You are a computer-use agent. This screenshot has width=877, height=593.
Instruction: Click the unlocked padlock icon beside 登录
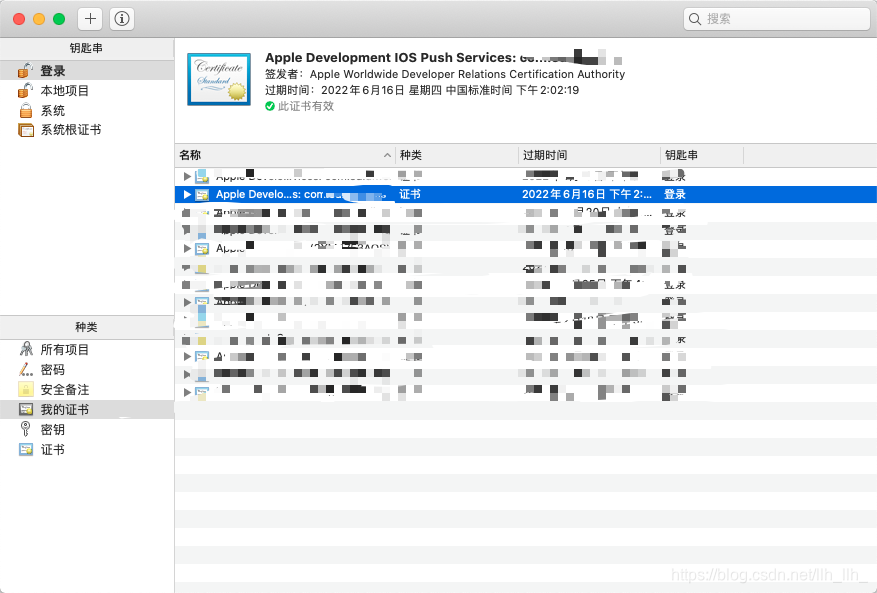click(25, 70)
